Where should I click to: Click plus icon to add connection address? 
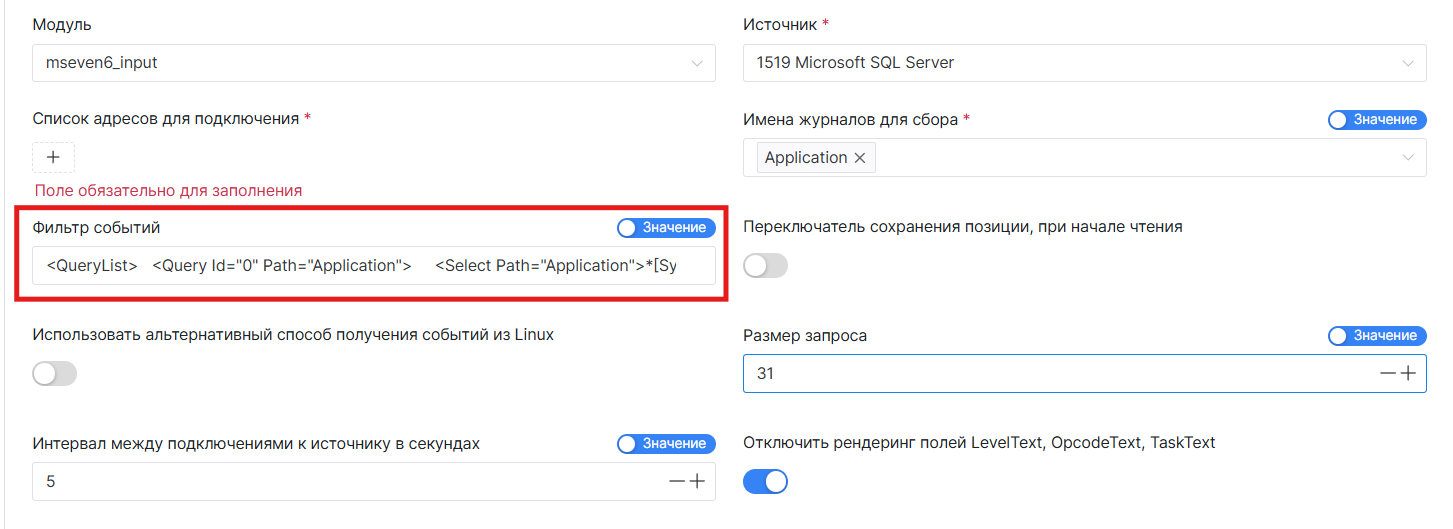click(x=53, y=157)
